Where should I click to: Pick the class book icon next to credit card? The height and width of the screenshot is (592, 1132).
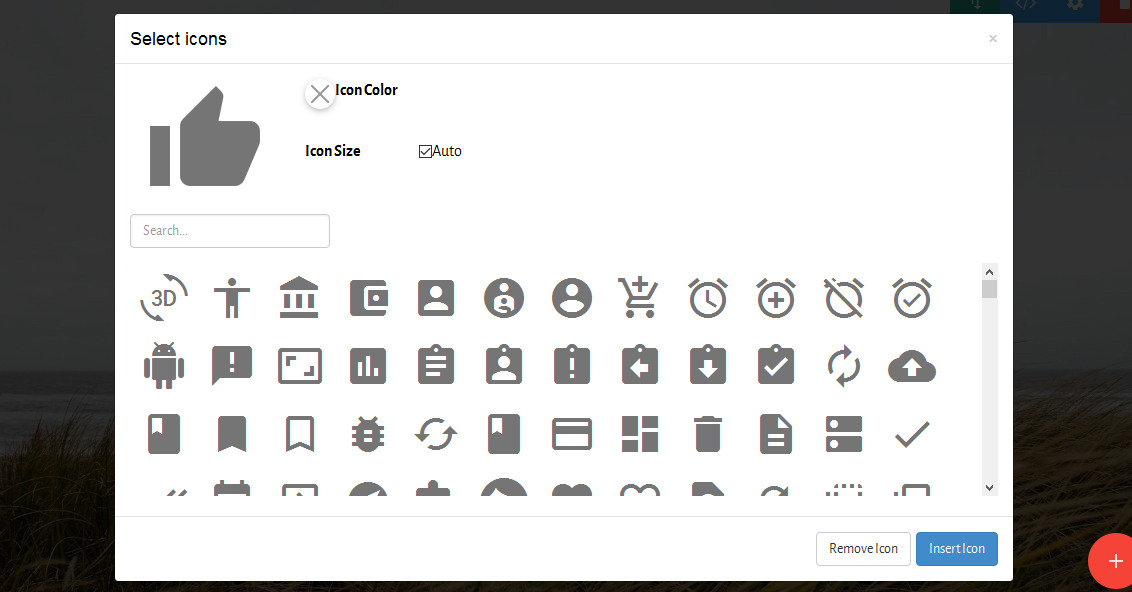[504, 434]
